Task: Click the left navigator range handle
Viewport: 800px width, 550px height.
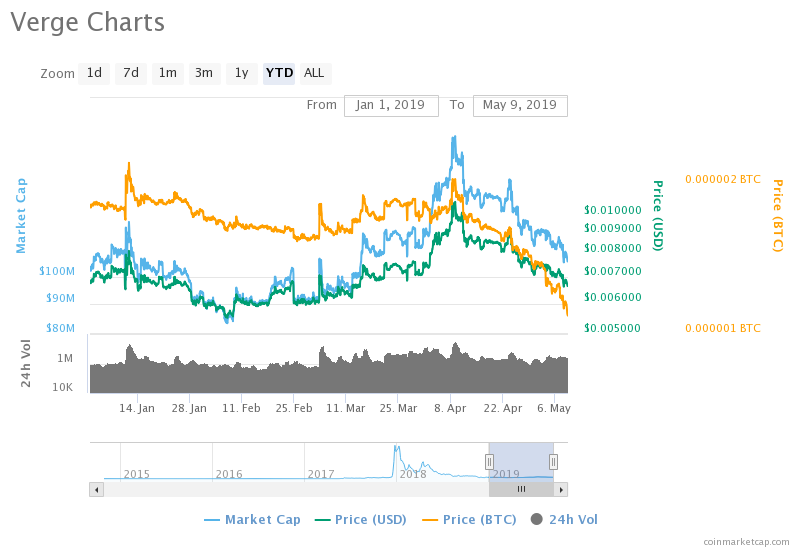Action: pyautogui.click(x=489, y=462)
